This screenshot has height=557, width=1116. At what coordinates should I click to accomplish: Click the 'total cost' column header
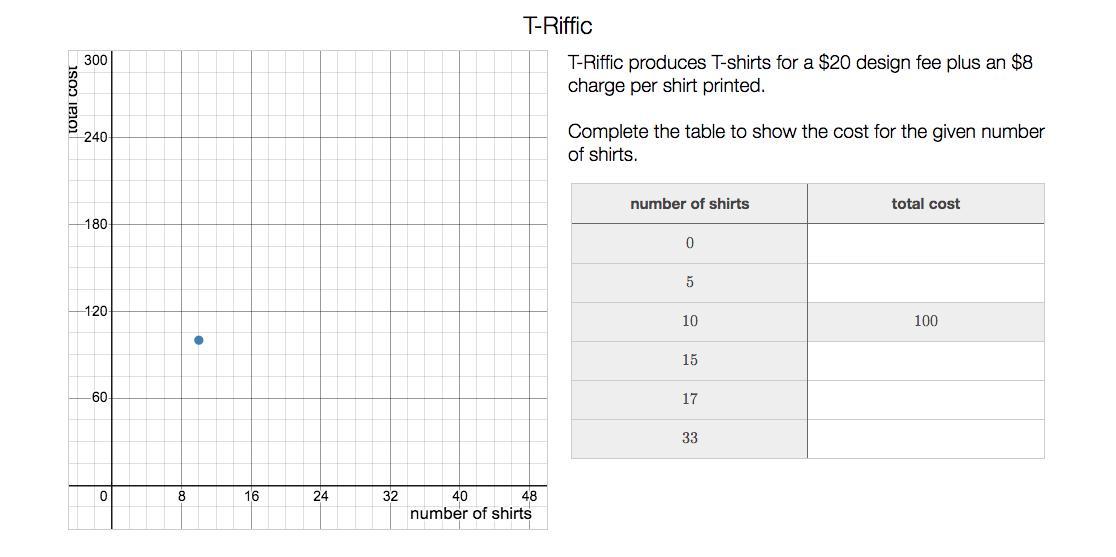click(x=925, y=203)
